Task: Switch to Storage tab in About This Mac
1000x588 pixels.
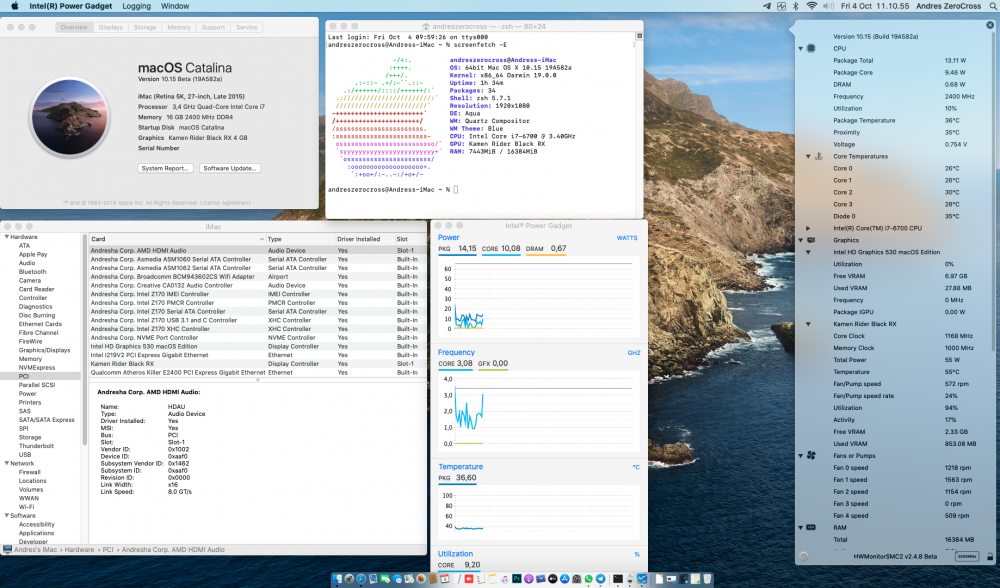Action: [145, 27]
